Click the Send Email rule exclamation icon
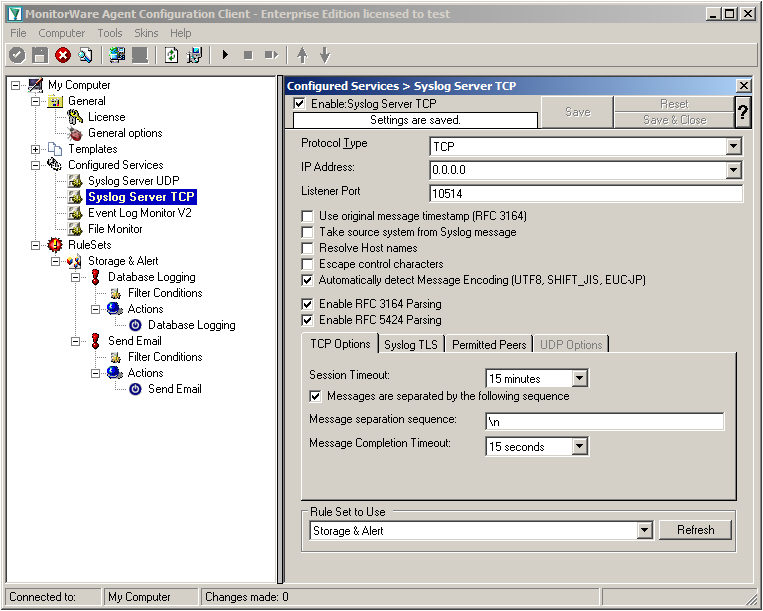The width and height of the screenshot is (763, 611). [95, 341]
